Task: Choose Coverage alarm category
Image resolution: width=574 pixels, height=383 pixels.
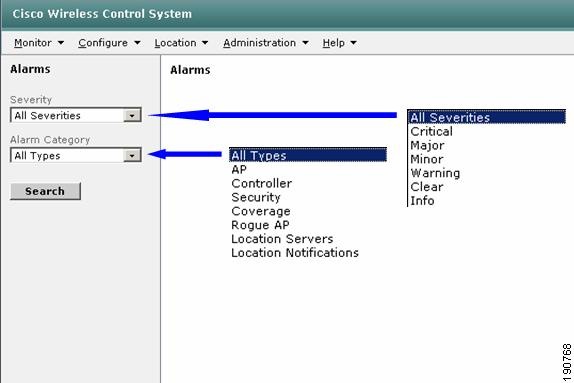Action: pos(261,211)
